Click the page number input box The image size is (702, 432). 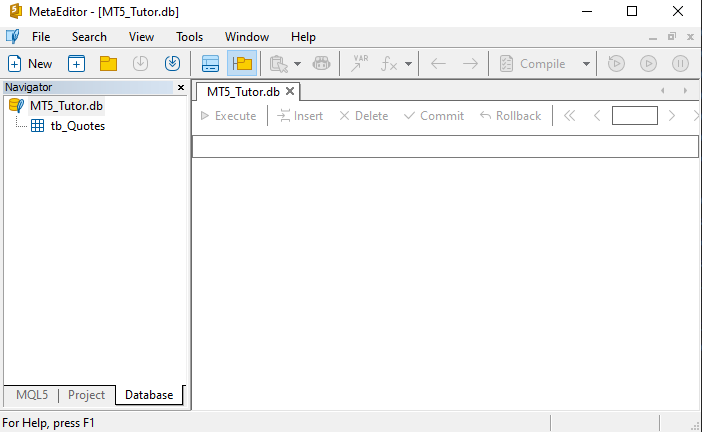(635, 115)
